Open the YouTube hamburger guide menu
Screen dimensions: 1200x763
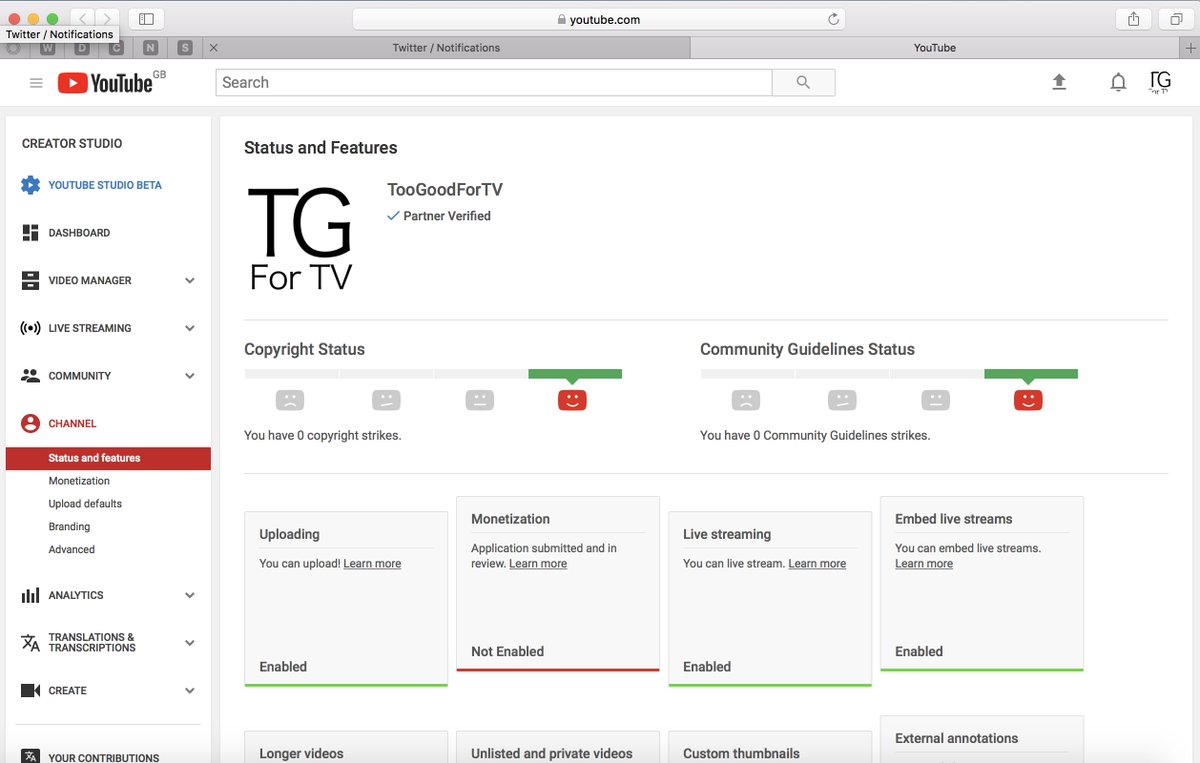36,83
